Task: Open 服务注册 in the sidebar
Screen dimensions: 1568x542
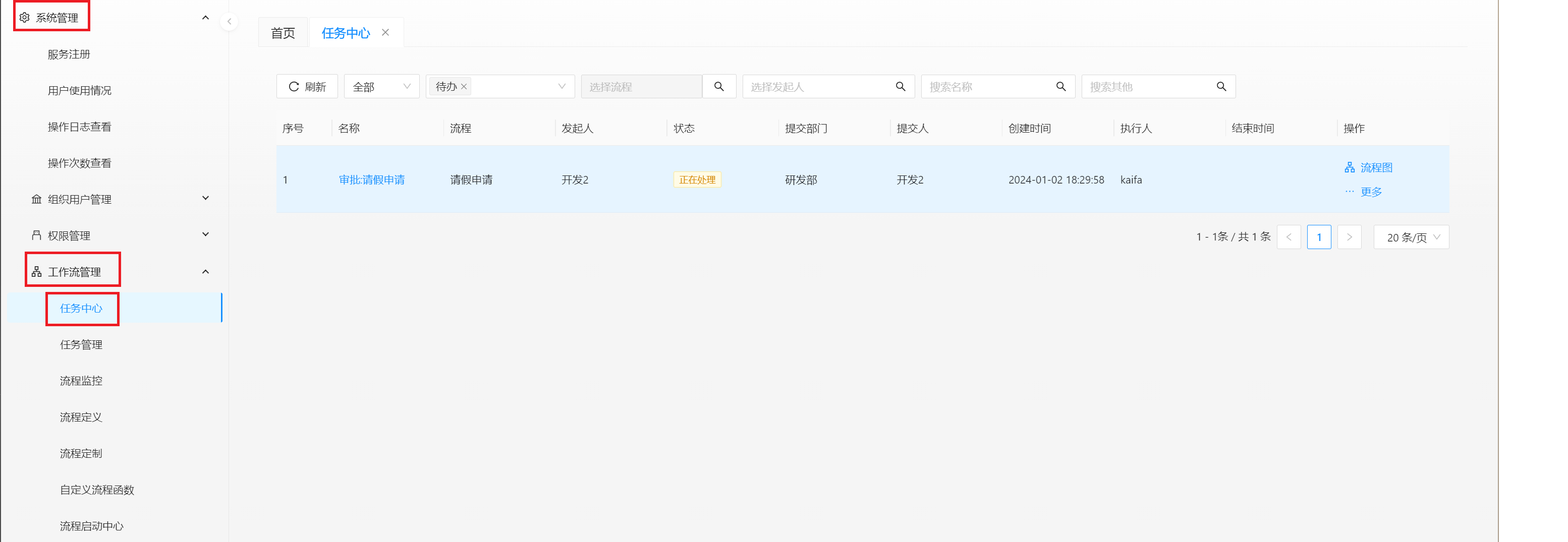Action: [x=69, y=54]
